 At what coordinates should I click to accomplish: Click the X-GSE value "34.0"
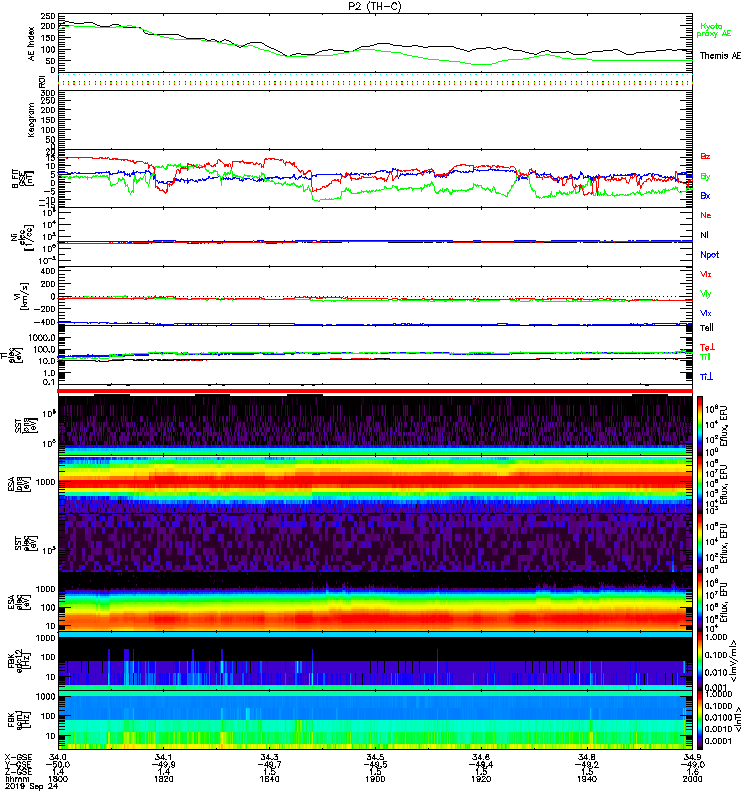pyautogui.click(x=58, y=758)
